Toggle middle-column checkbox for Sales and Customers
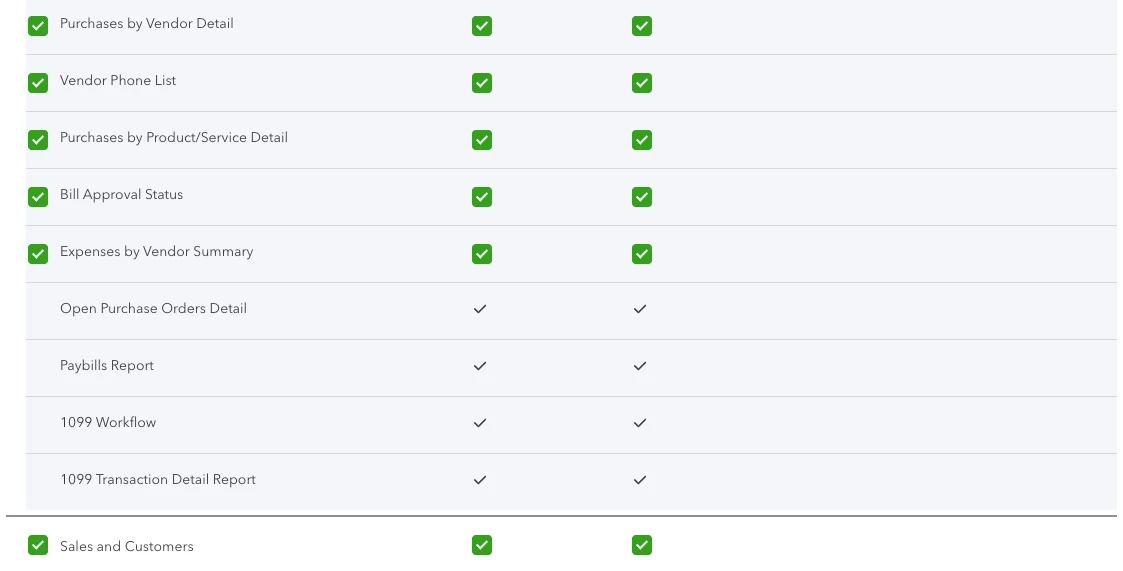1123x571 pixels. (482, 545)
